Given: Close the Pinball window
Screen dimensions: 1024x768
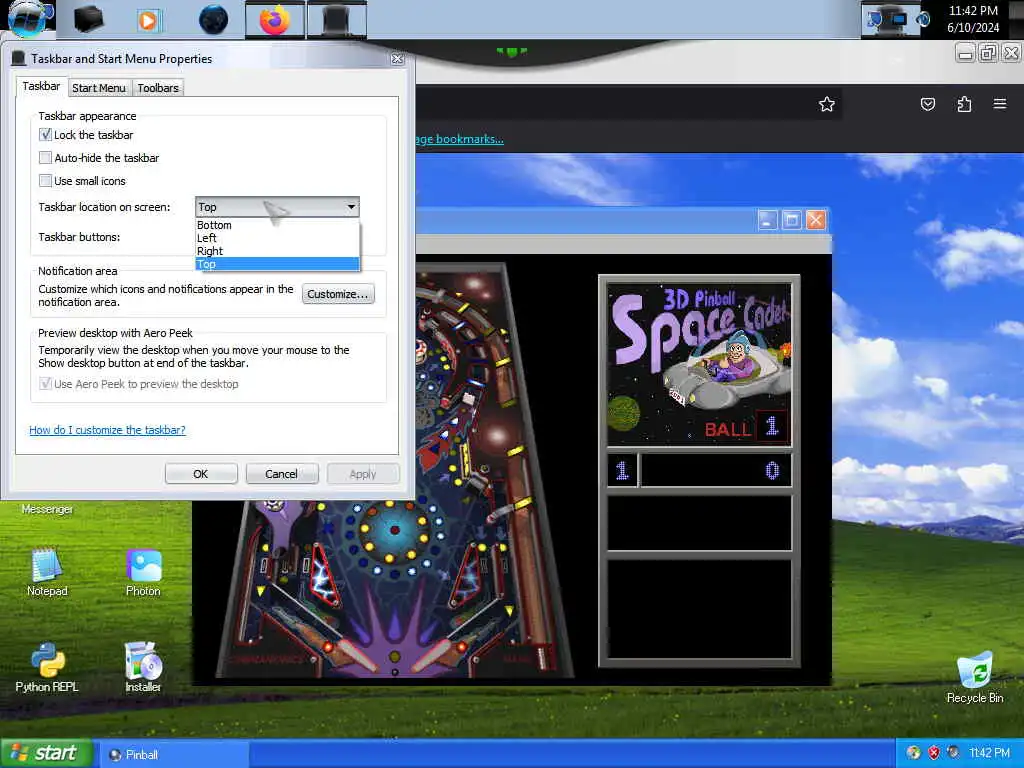Looking at the screenshot, I should click(x=816, y=220).
